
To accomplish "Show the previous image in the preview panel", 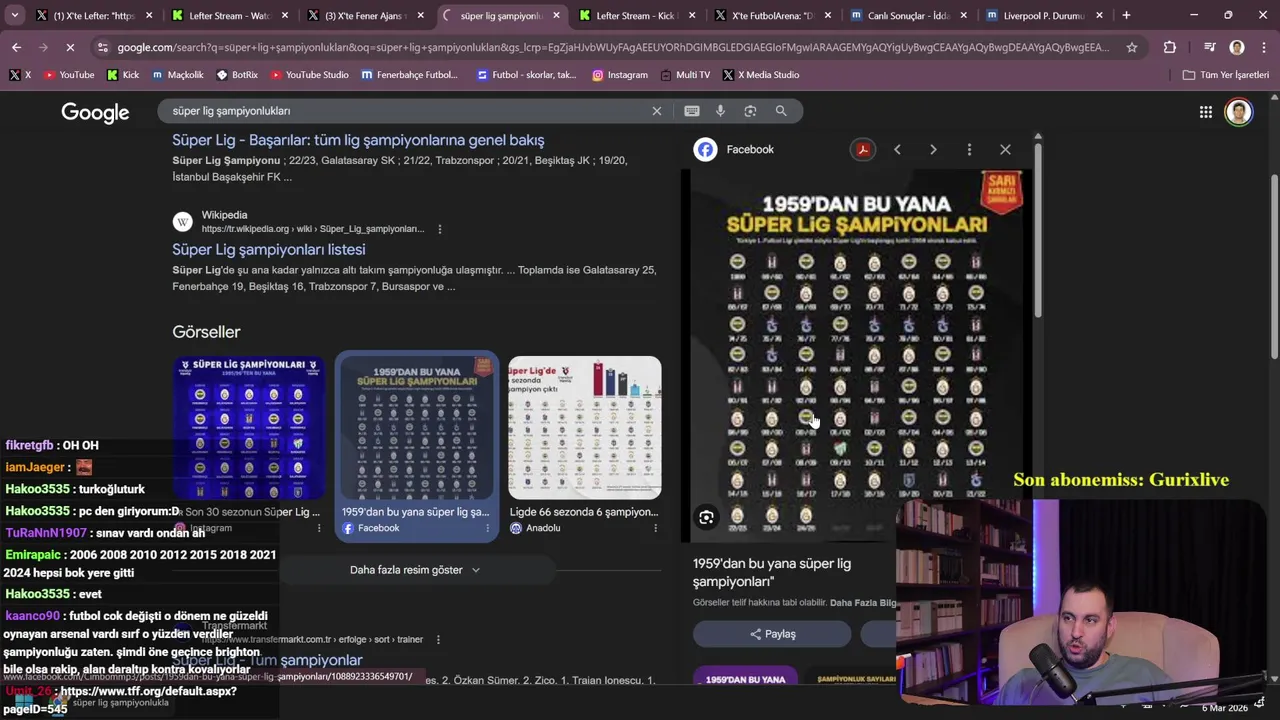I will tap(897, 149).
